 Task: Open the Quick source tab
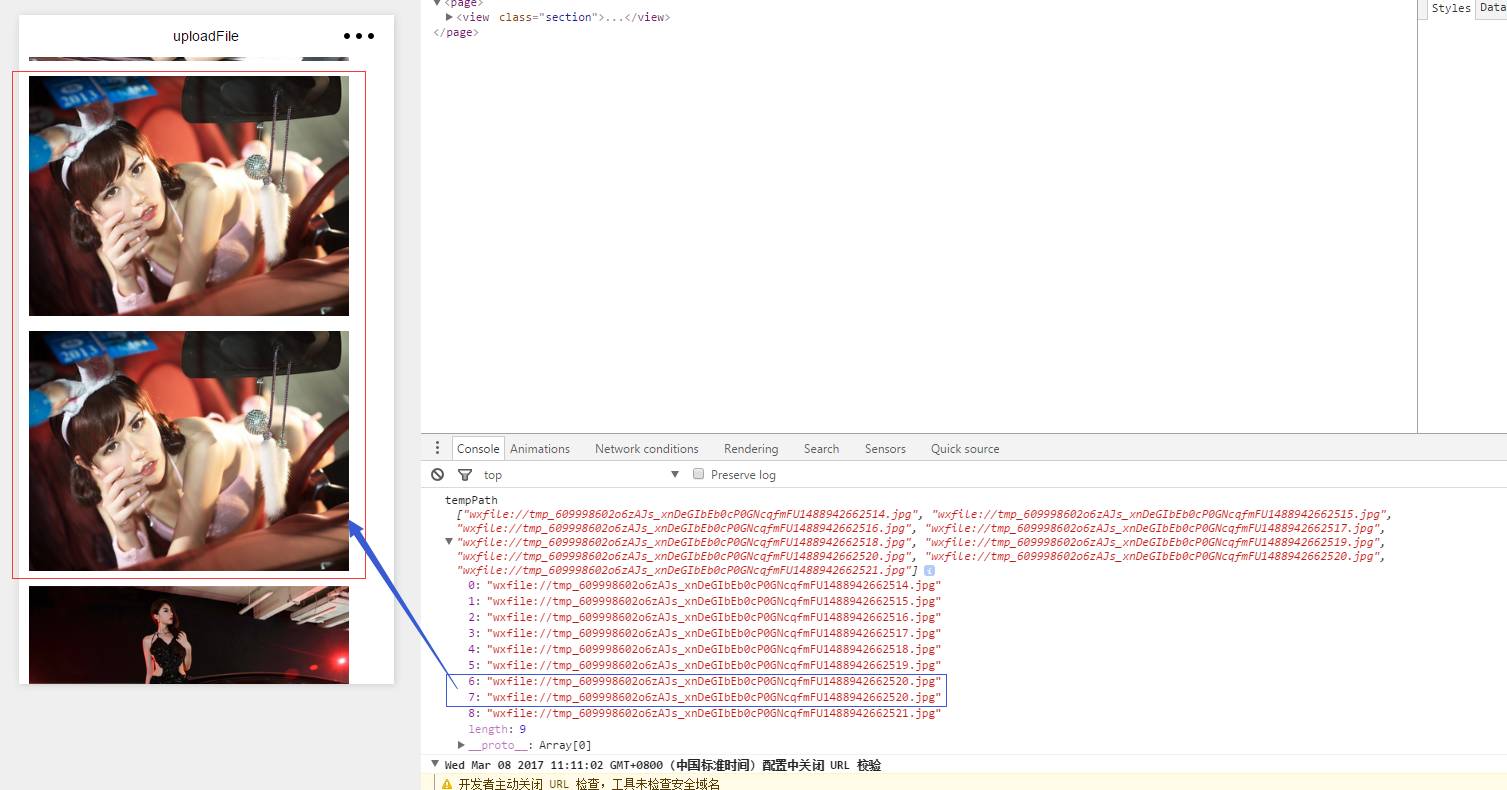pos(964,449)
